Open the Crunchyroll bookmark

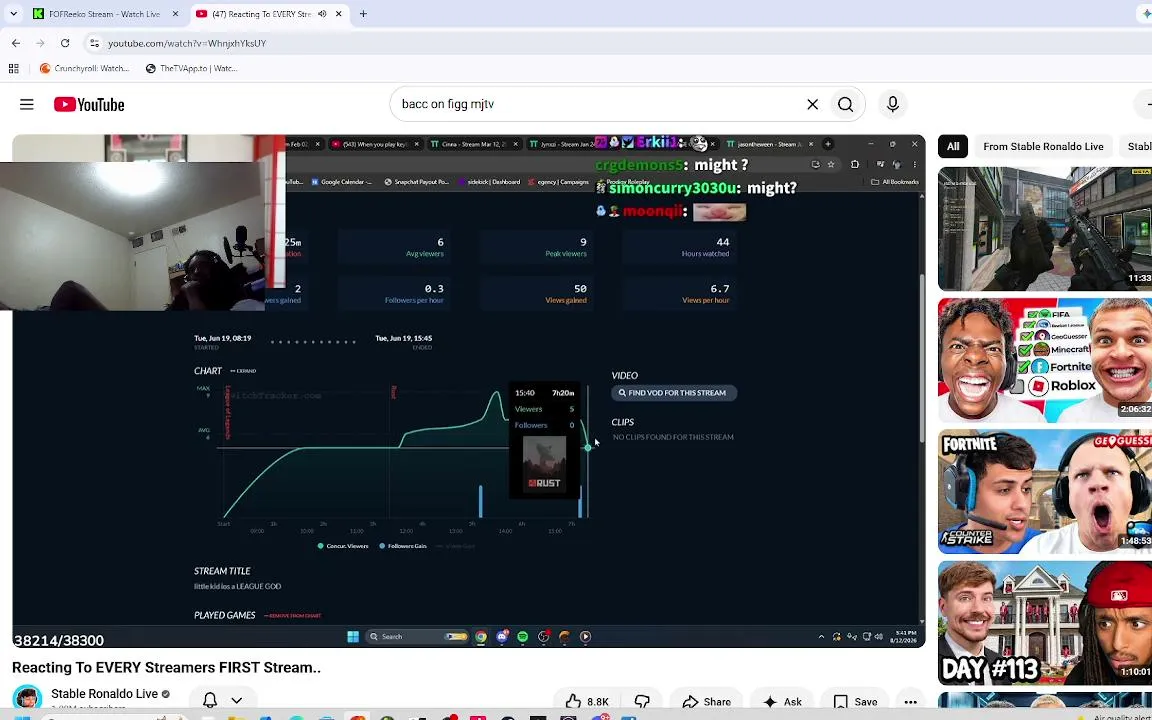(x=85, y=68)
